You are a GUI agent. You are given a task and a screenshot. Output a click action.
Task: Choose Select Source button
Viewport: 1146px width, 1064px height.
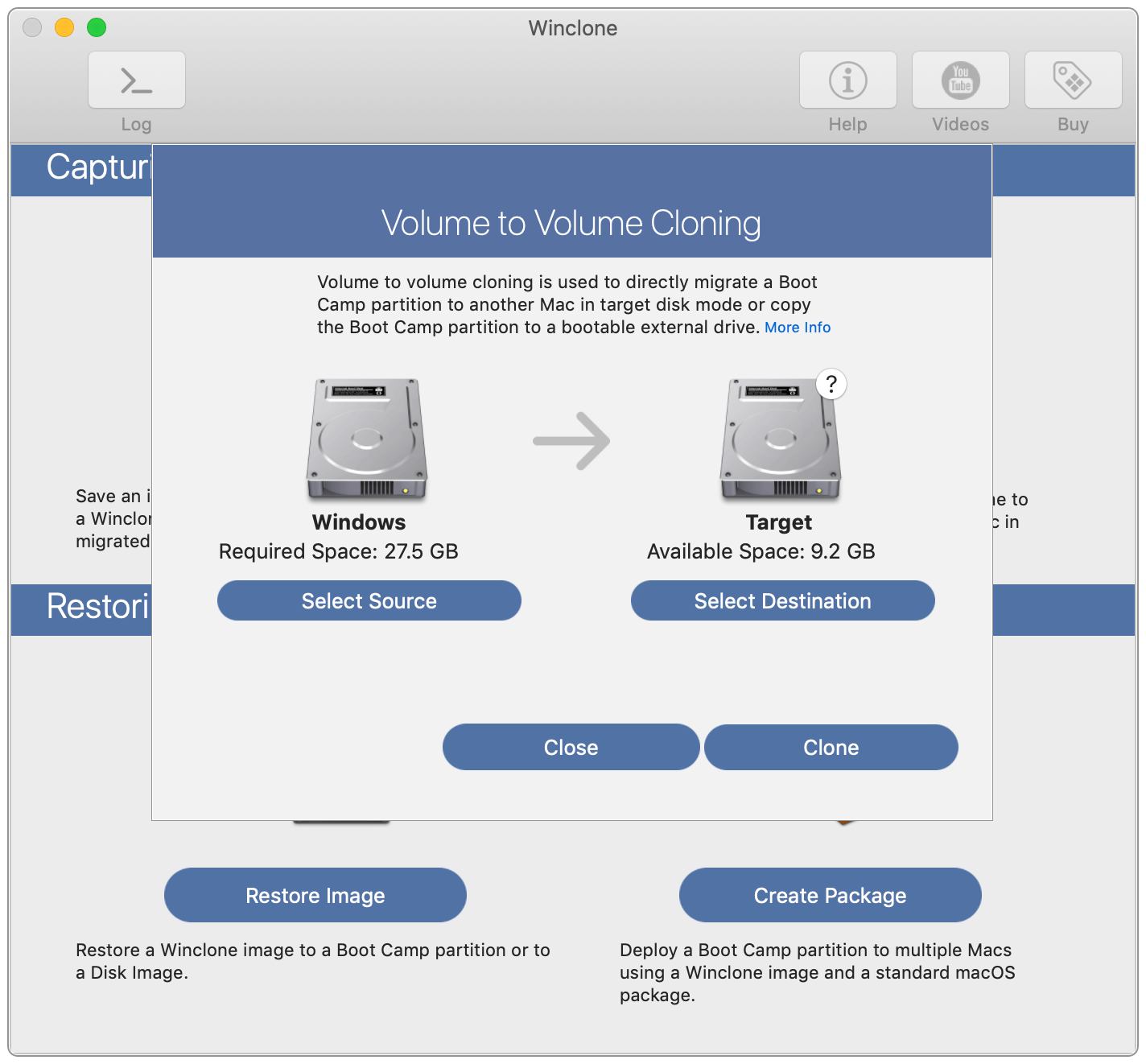(369, 600)
